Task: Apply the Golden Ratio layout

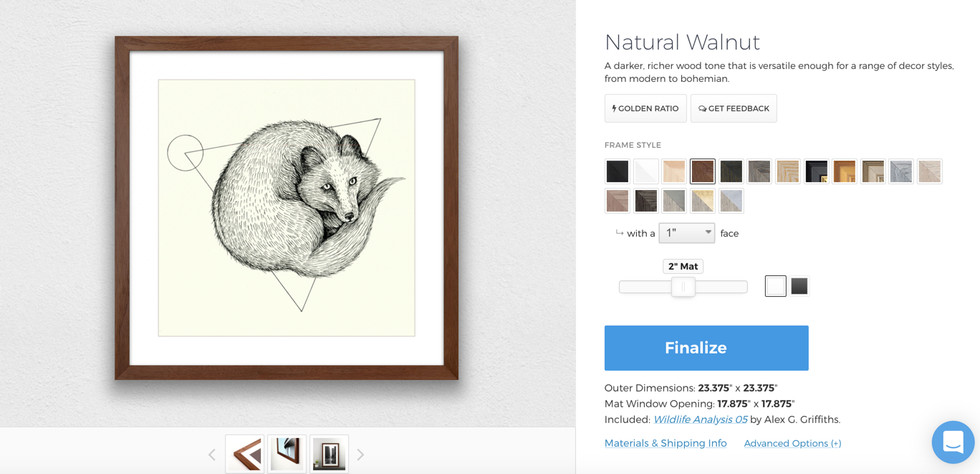Action: (x=645, y=108)
